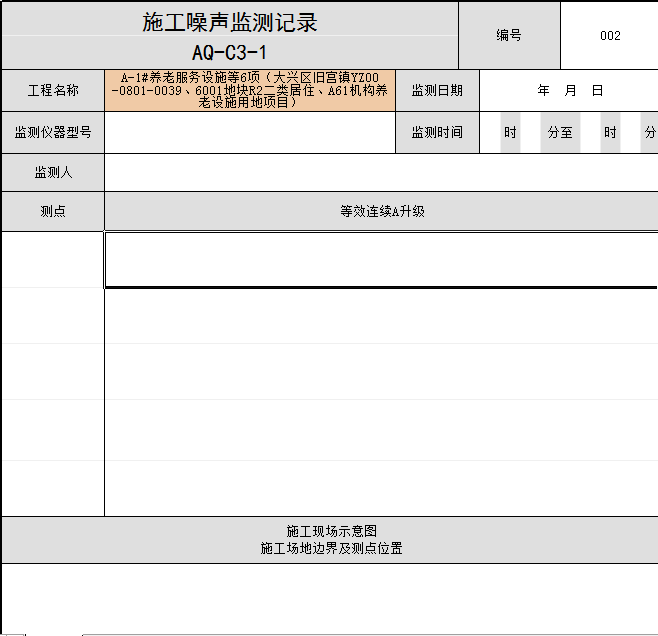This screenshot has height=636, width=658.
Task: Select the 监测日期 label cell
Action: coord(437,90)
